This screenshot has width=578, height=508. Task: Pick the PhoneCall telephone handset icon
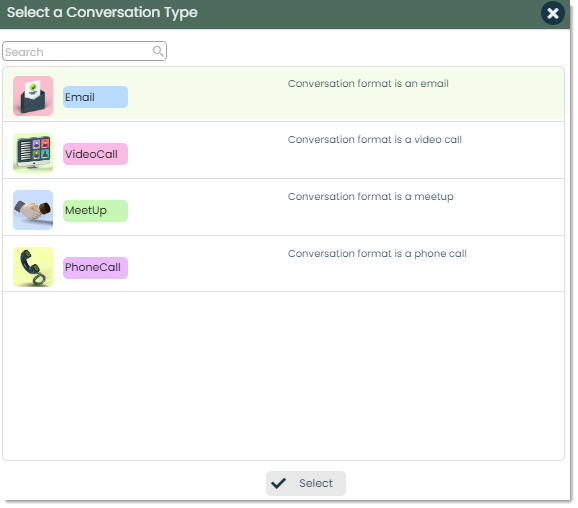[x=33, y=267]
